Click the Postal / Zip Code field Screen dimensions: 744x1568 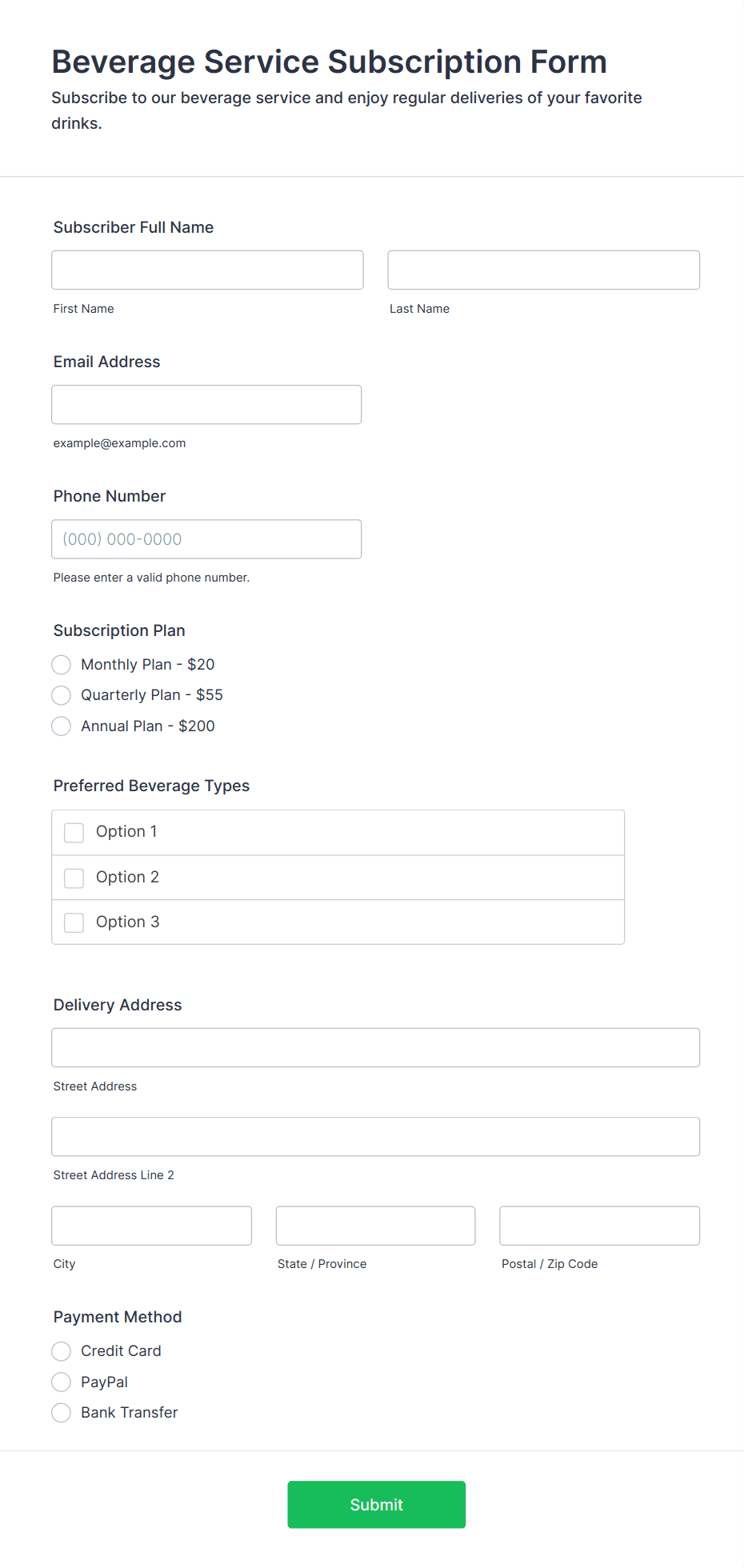pos(599,1226)
